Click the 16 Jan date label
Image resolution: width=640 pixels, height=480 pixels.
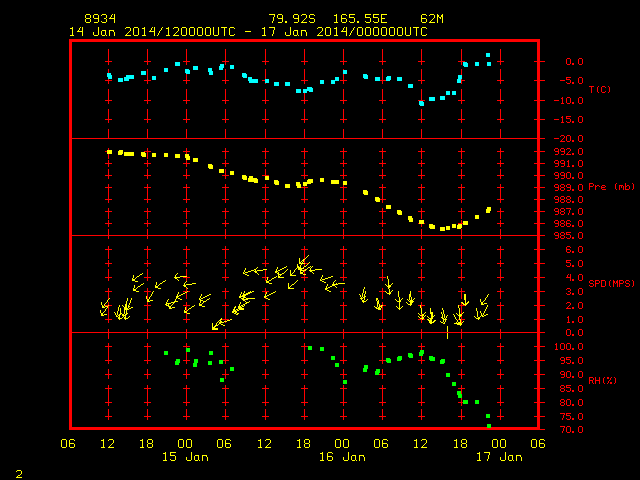pos(342,457)
